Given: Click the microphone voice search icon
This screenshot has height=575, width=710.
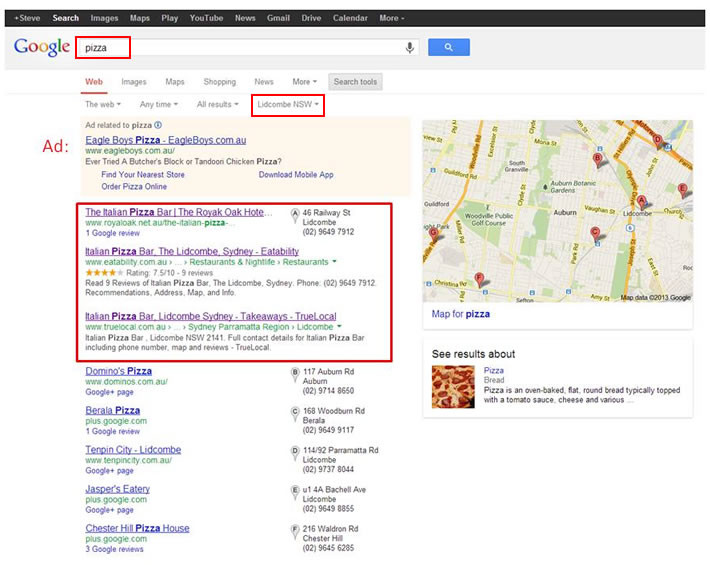Looking at the screenshot, I should [x=409, y=47].
